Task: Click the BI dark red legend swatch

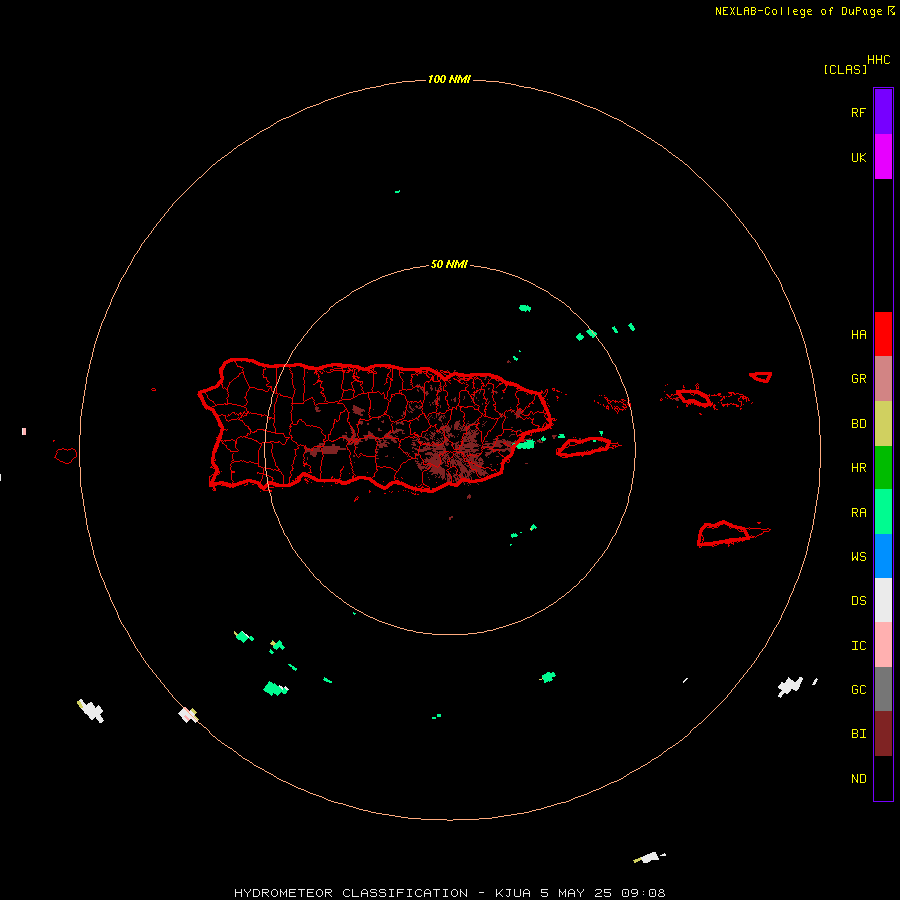Action: coord(883,734)
